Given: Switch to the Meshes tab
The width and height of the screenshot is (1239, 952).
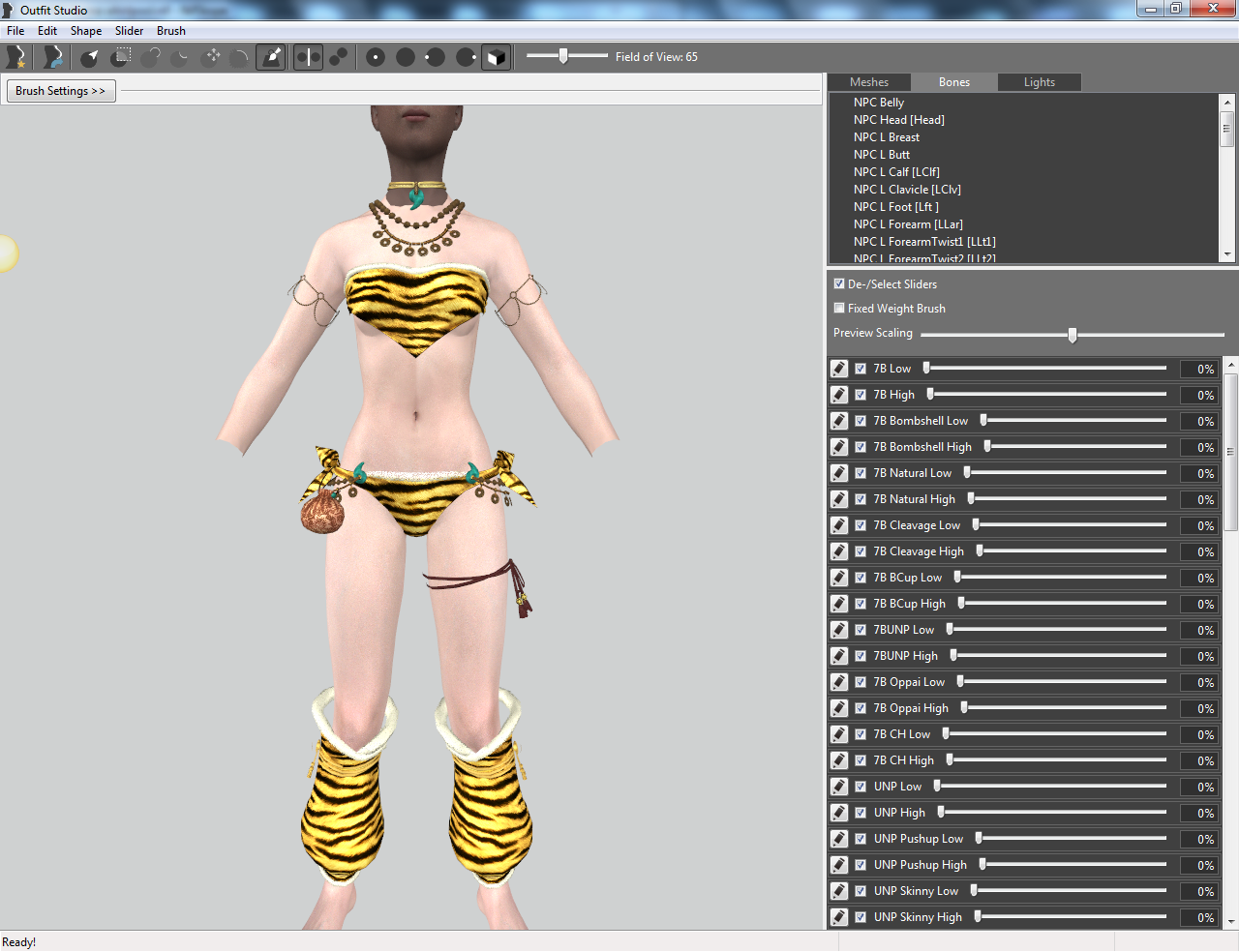Looking at the screenshot, I should pyautogui.click(x=869, y=82).
